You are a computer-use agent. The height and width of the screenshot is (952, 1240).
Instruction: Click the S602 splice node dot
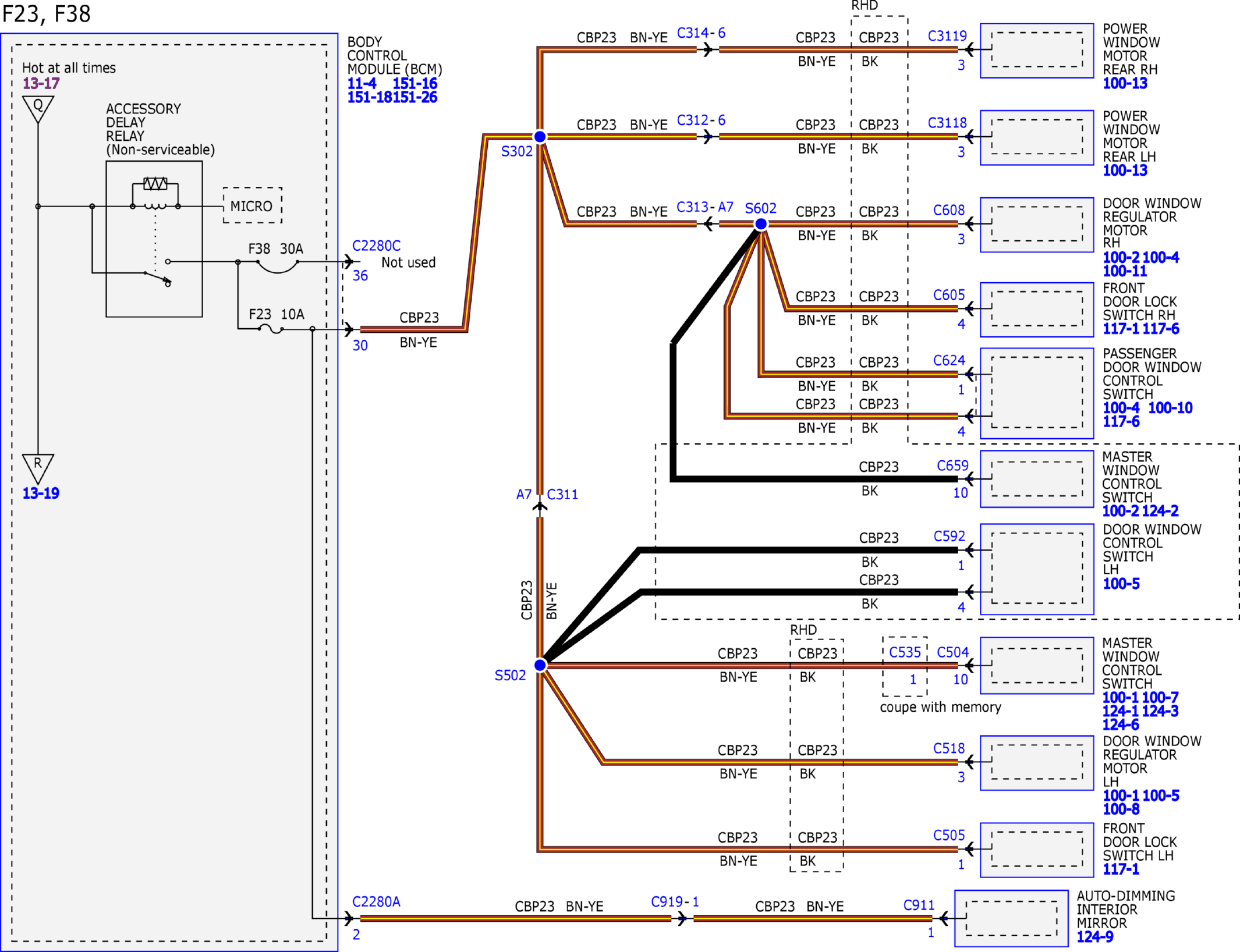[x=760, y=224]
